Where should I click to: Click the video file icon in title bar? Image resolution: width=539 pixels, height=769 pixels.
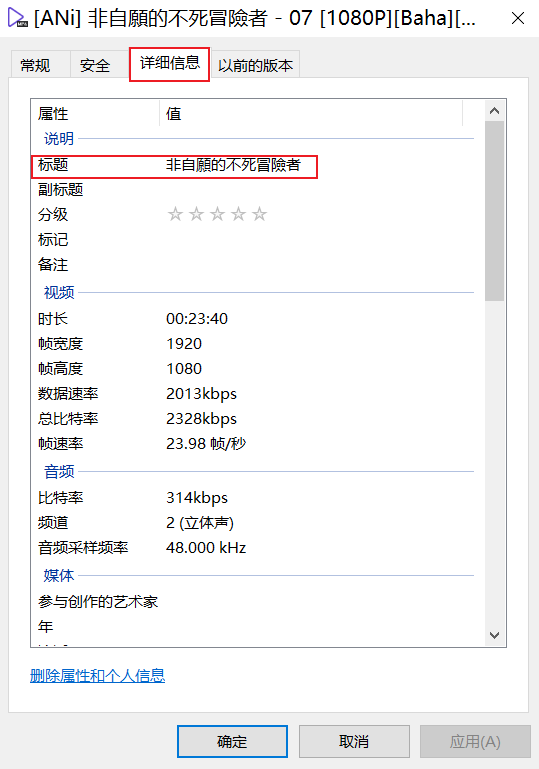pyautogui.click(x=17, y=18)
